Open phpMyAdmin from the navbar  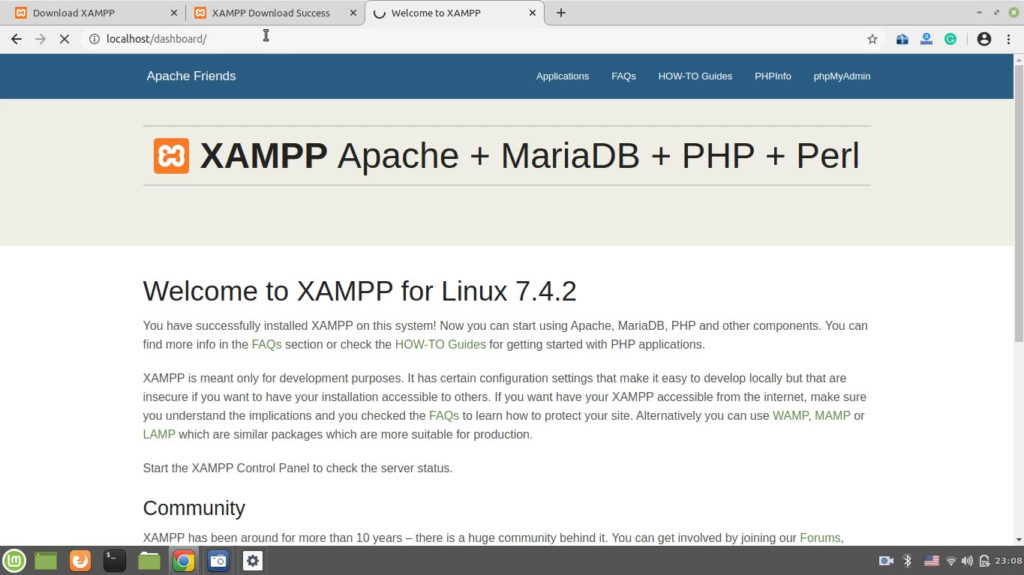[x=842, y=76]
